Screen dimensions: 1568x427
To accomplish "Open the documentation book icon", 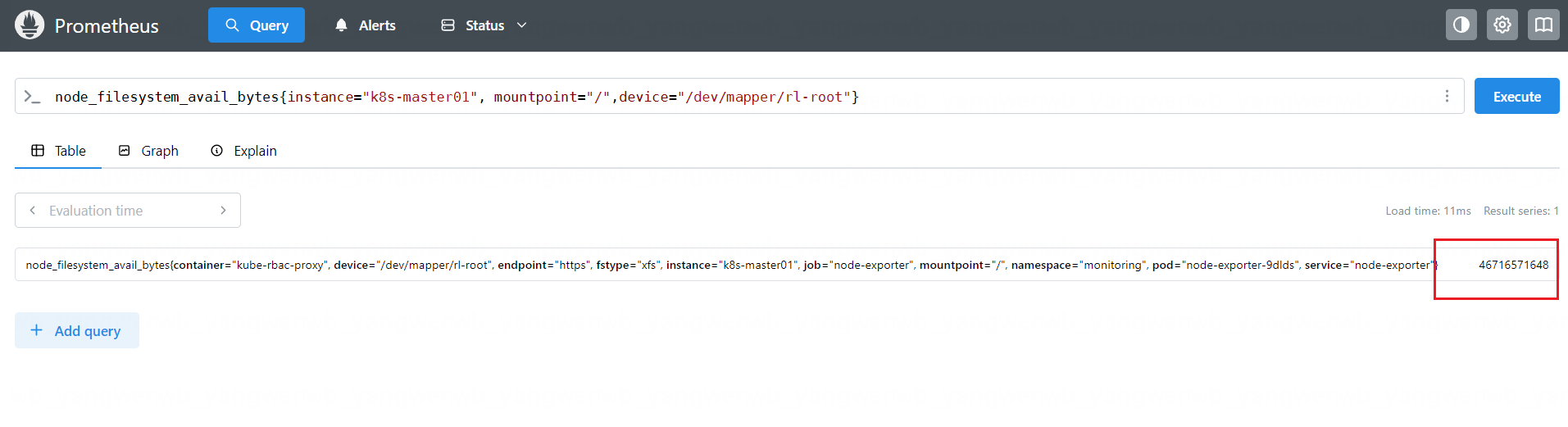I will [x=1543, y=25].
